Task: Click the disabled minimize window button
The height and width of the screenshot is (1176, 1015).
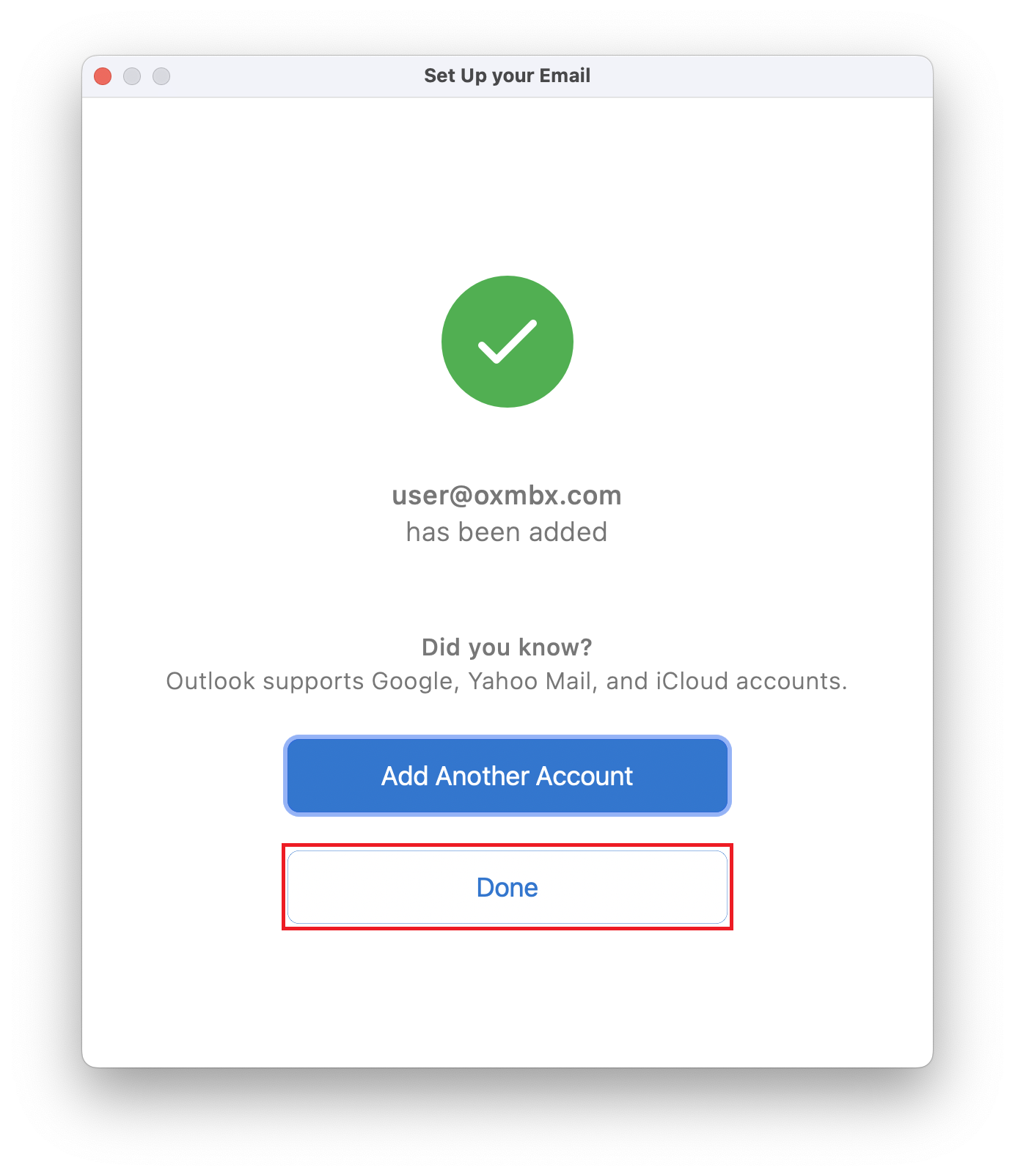Action: pos(132,76)
